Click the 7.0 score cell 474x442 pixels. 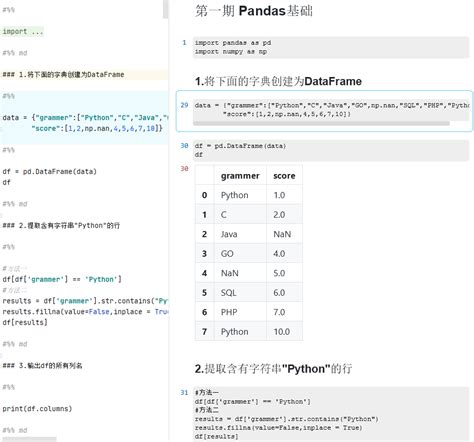coord(279,312)
